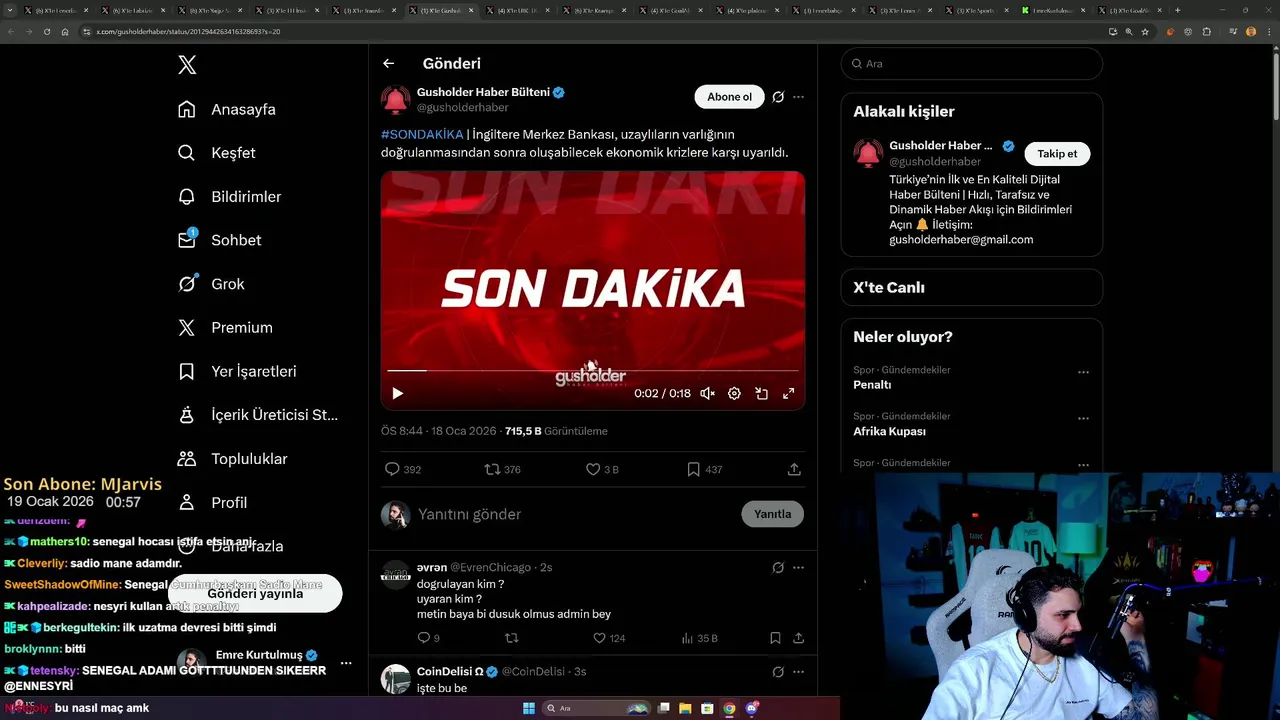Unmute the video audio
The height and width of the screenshot is (720, 1280).
707,394
